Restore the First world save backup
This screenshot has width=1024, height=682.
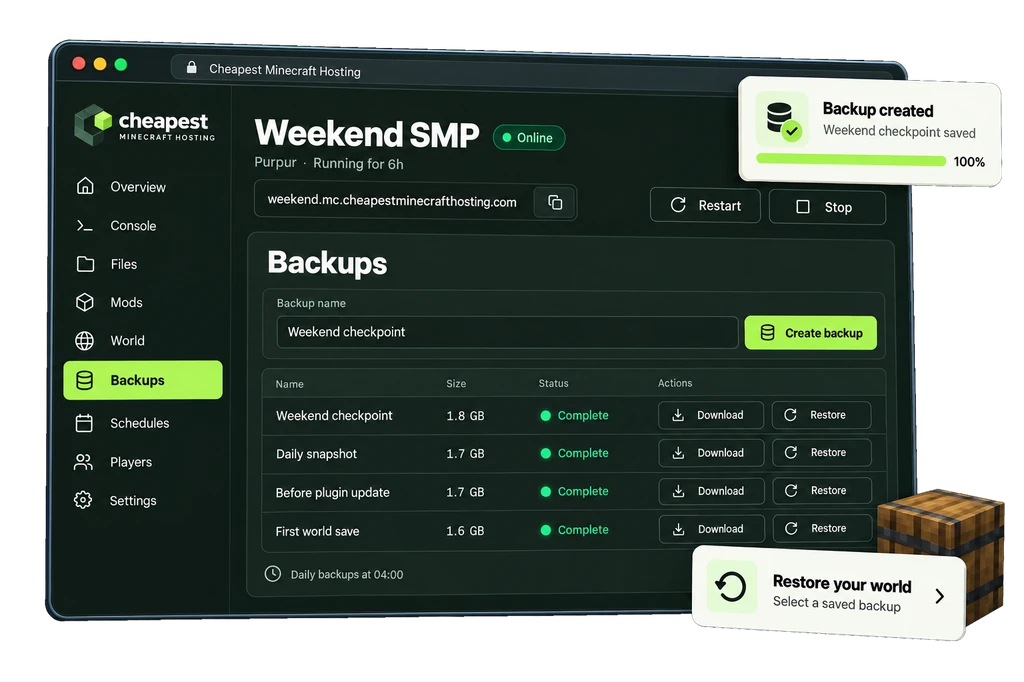click(x=823, y=528)
